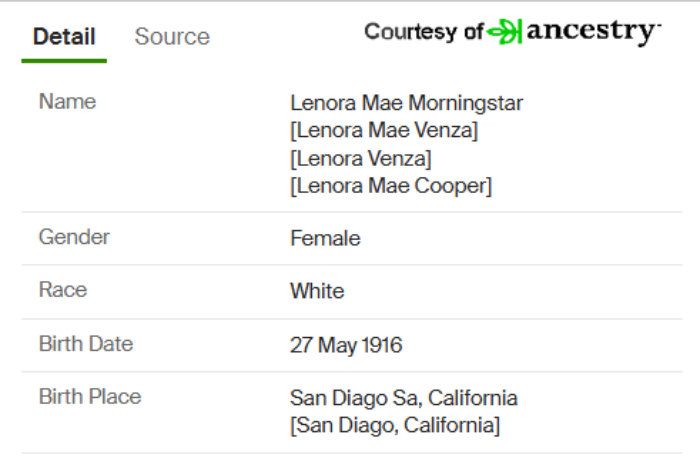This screenshot has width=700, height=458.
Task: Click the Name field label
Action: [x=67, y=101]
